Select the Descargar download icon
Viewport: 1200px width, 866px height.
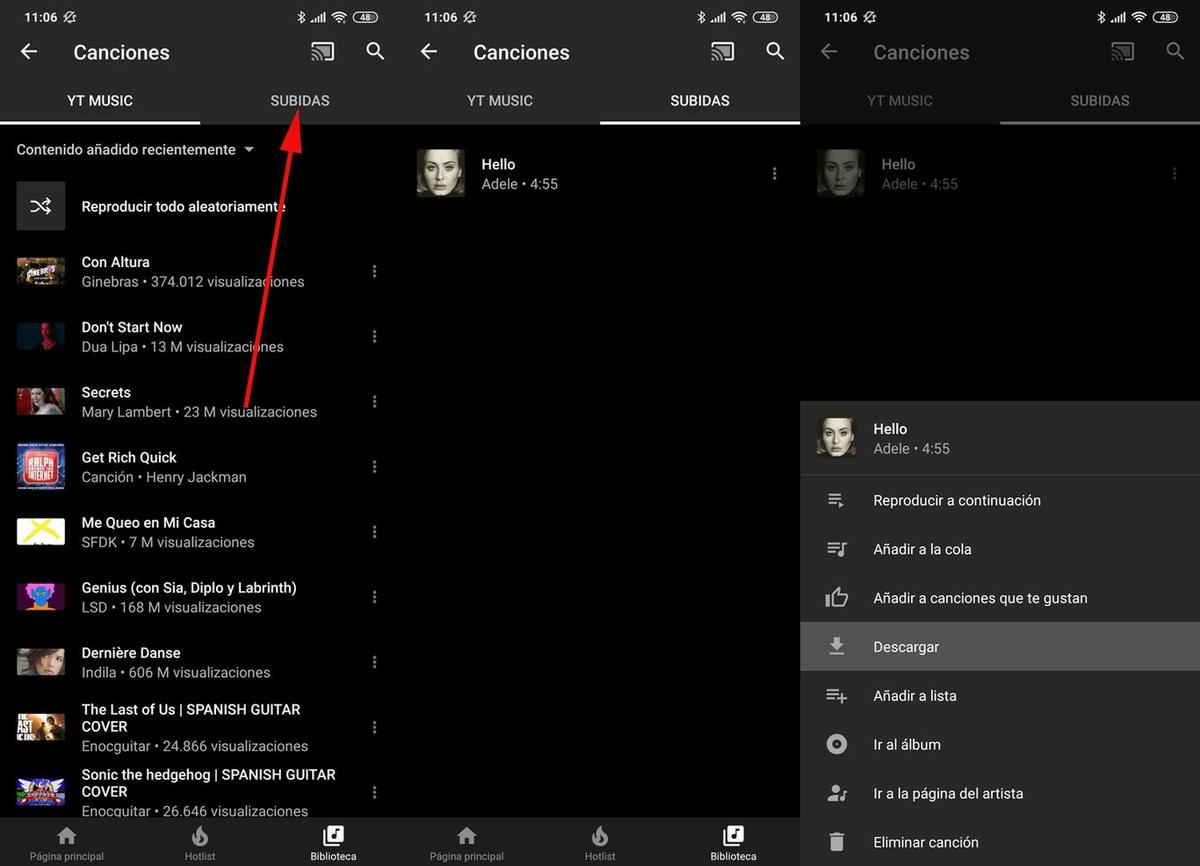836,647
